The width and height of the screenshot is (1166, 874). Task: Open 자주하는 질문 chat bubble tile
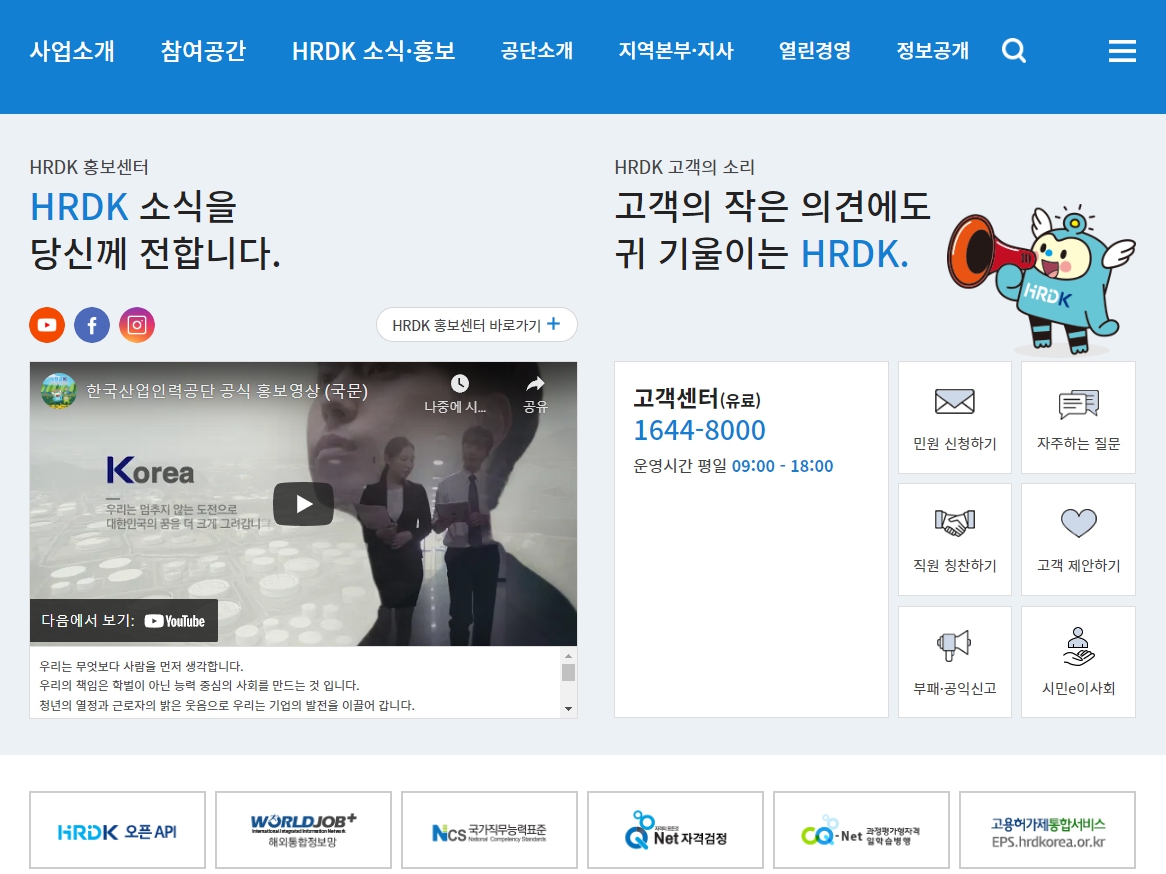[1078, 417]
